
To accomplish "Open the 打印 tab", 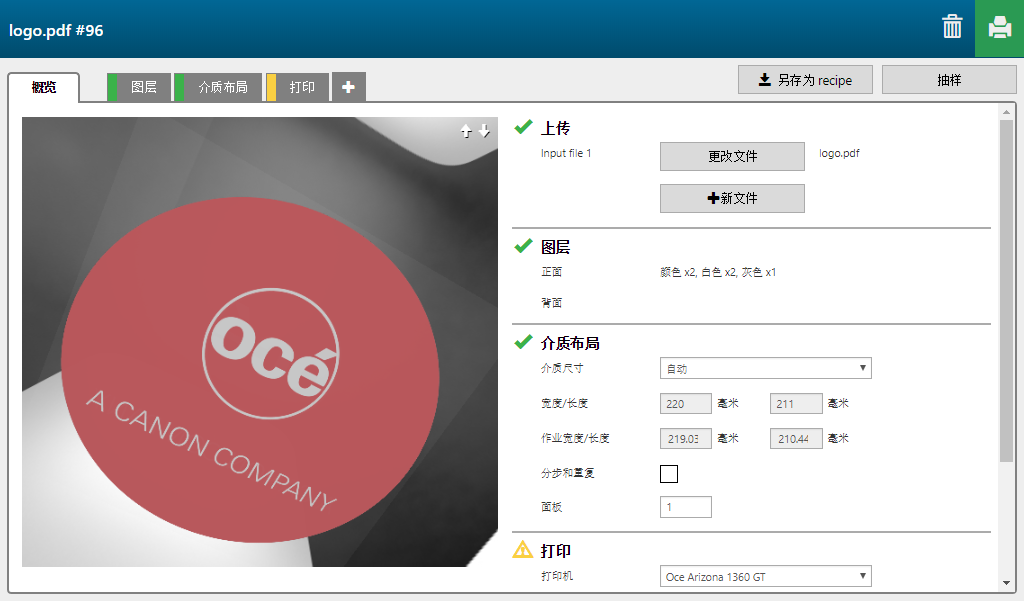I will [297, 87].
